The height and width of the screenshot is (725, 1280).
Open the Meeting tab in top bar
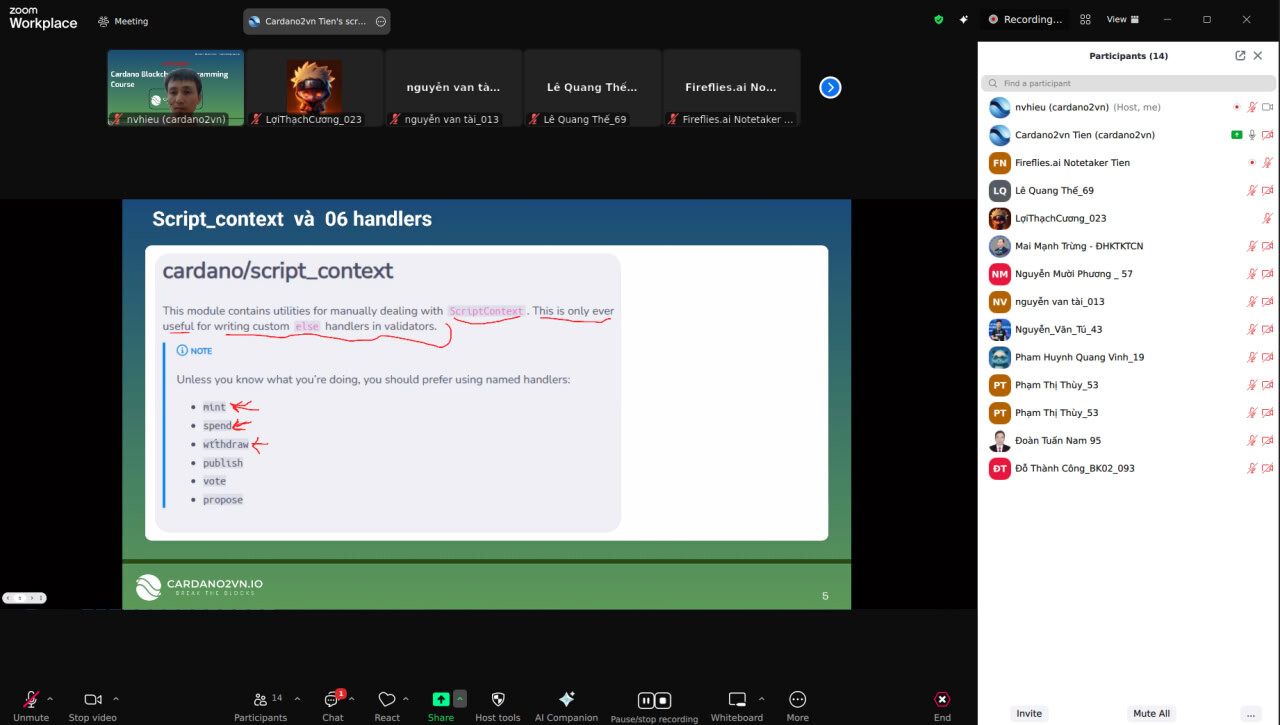[x=123, y=21]
